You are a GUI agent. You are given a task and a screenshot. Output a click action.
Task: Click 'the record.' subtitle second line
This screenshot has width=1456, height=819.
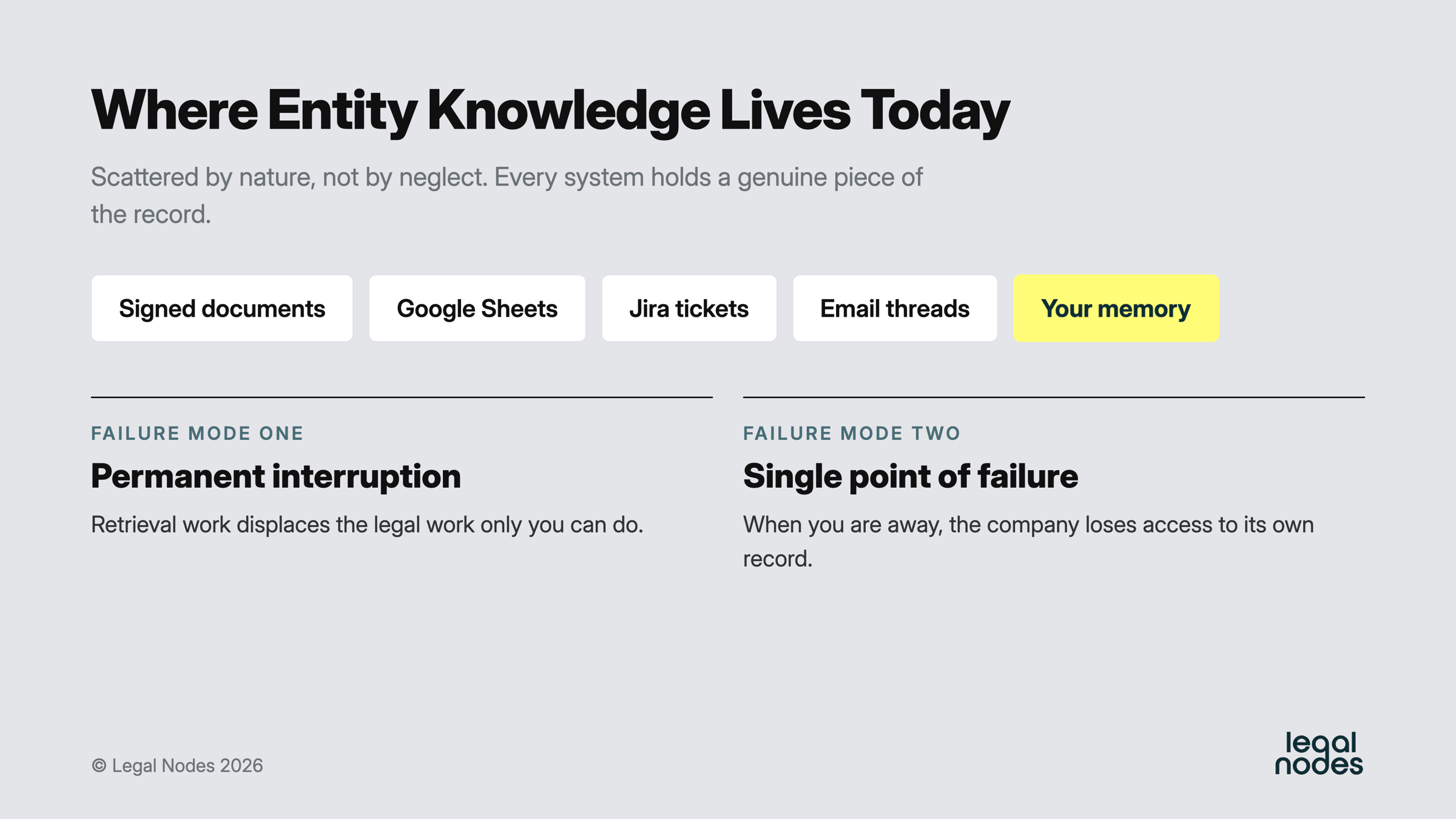[x=151, y=215]
